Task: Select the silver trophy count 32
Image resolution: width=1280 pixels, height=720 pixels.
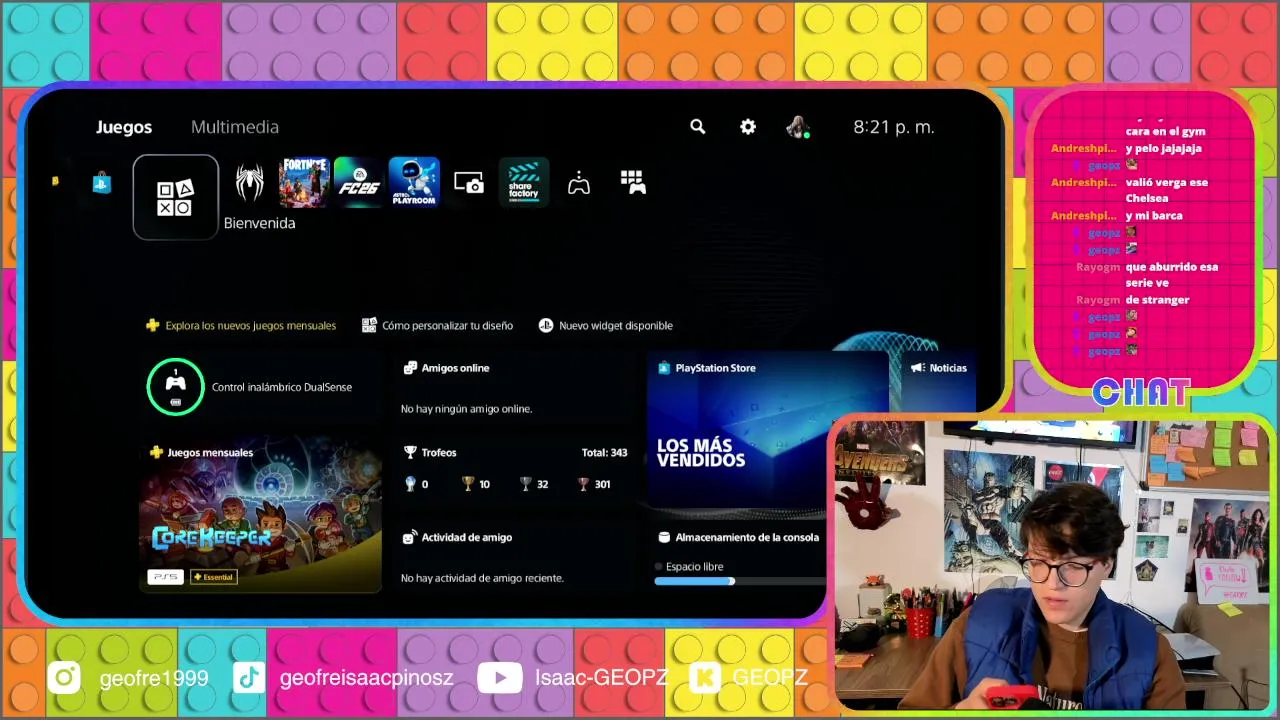Action: coord(534,484)
